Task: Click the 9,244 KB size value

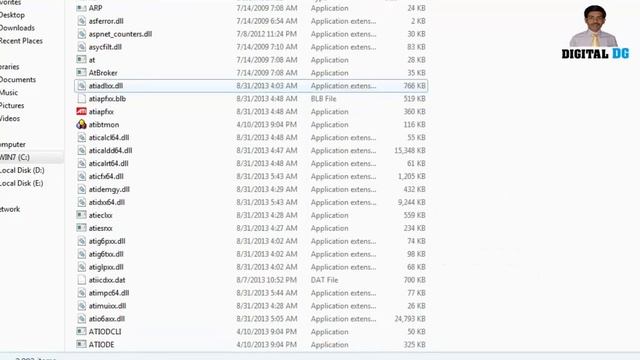Action: (411, 202)
